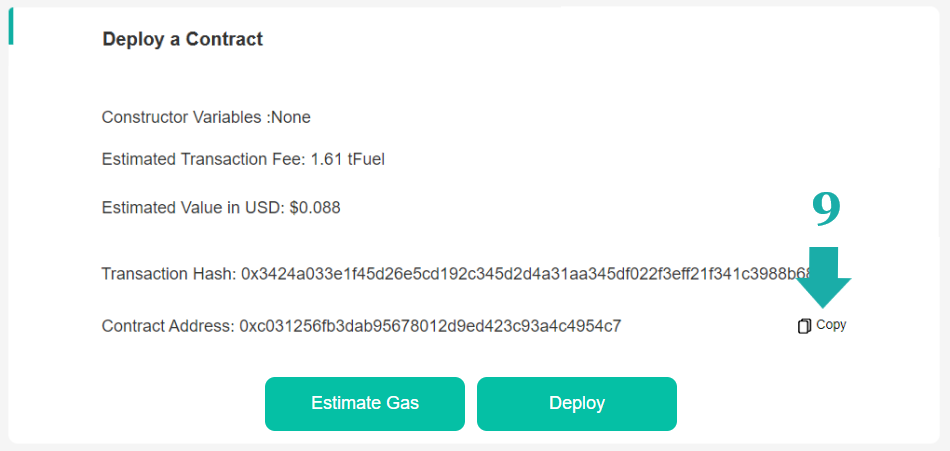Click the teal number 9 marker

point(826,208)
